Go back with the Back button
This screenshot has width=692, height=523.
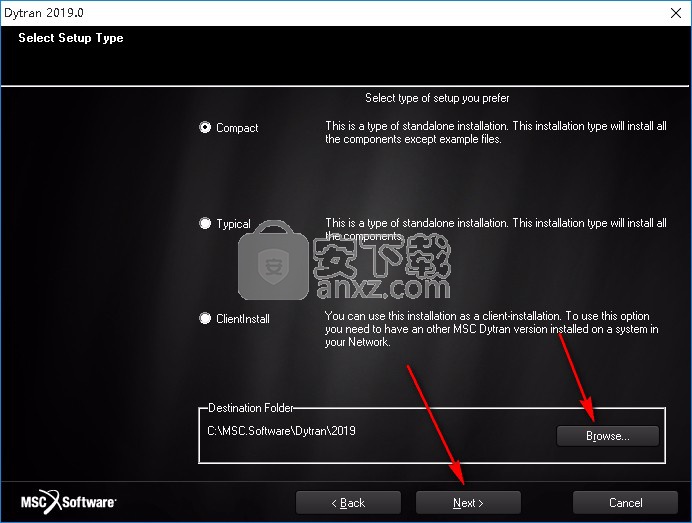[x=348, y=503]
